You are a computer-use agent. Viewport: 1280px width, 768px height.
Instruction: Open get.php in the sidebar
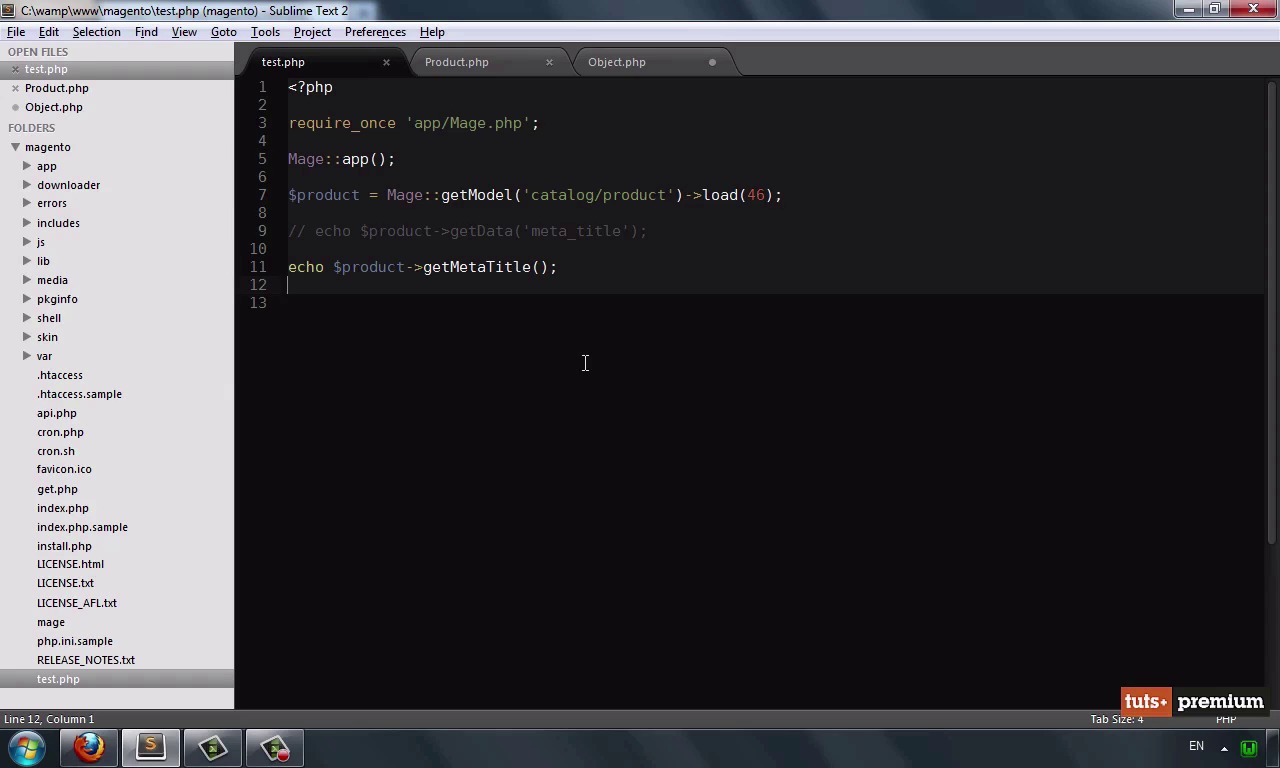(x=57, y=489)
